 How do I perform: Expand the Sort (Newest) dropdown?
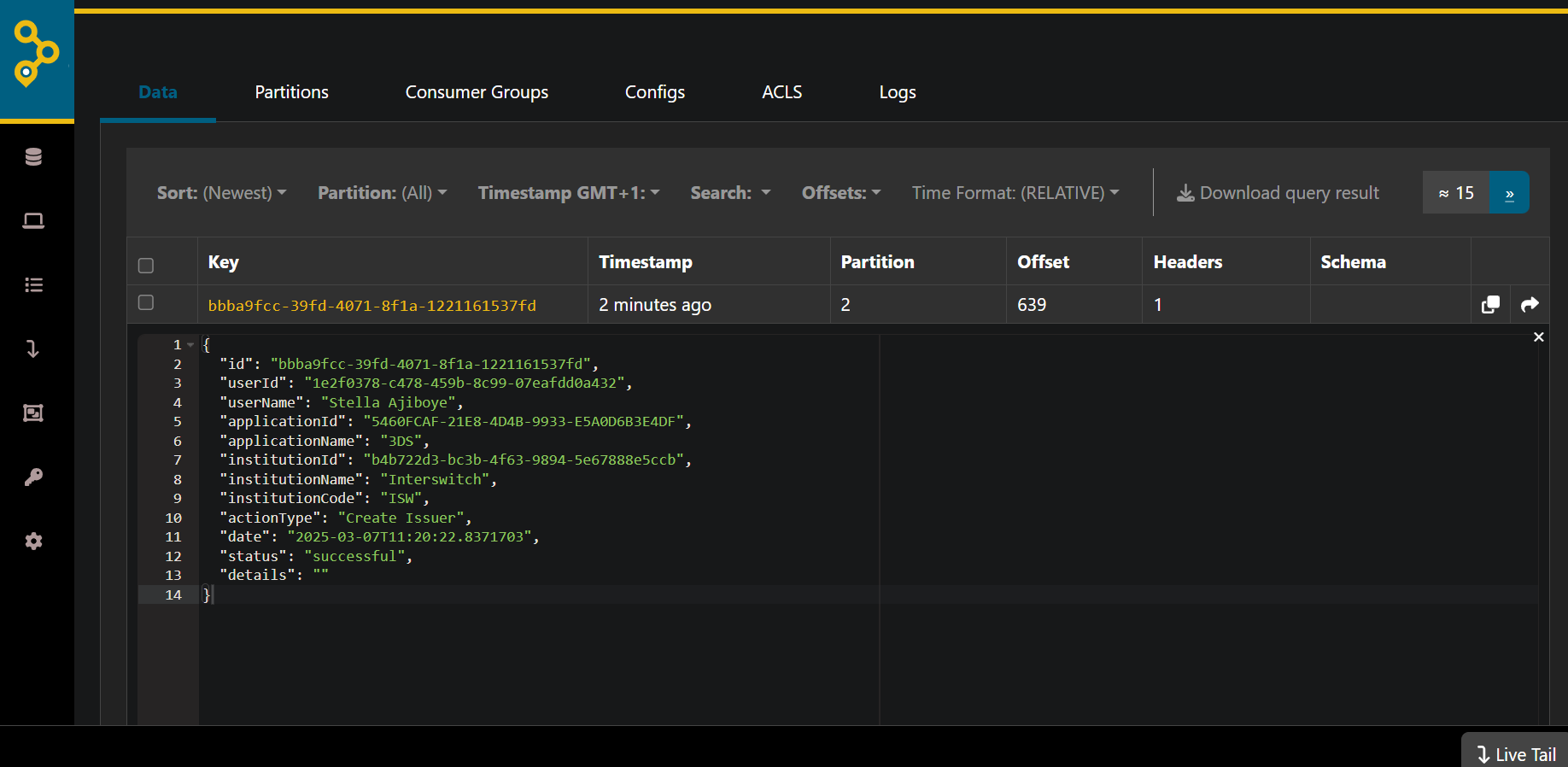(x=221, y=193)
